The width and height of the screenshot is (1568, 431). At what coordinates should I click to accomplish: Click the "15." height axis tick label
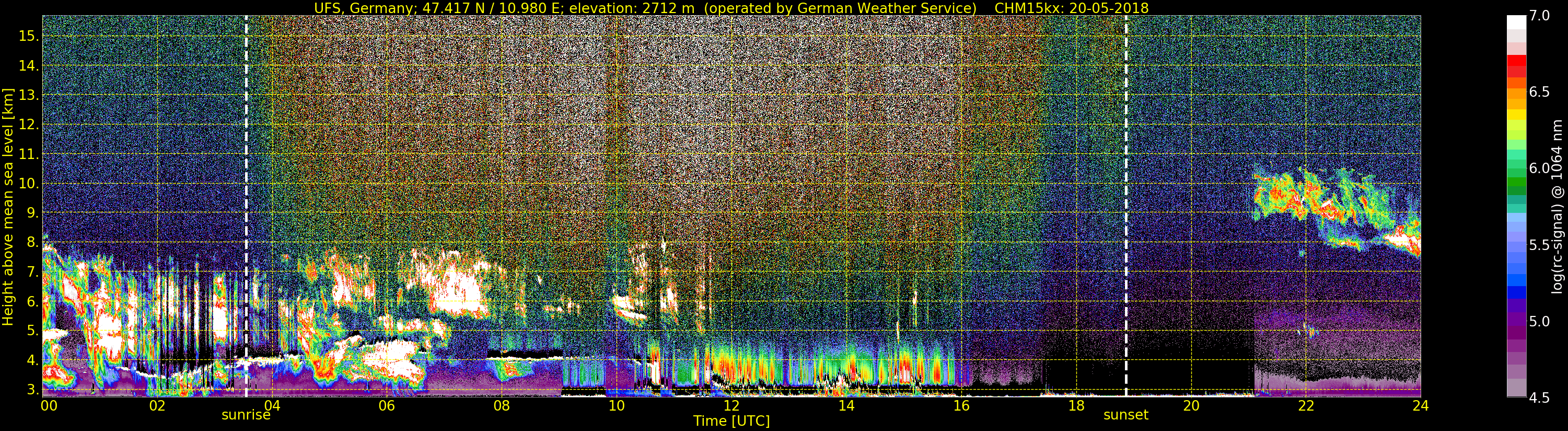pyautogui.click(x=29, y=36)
